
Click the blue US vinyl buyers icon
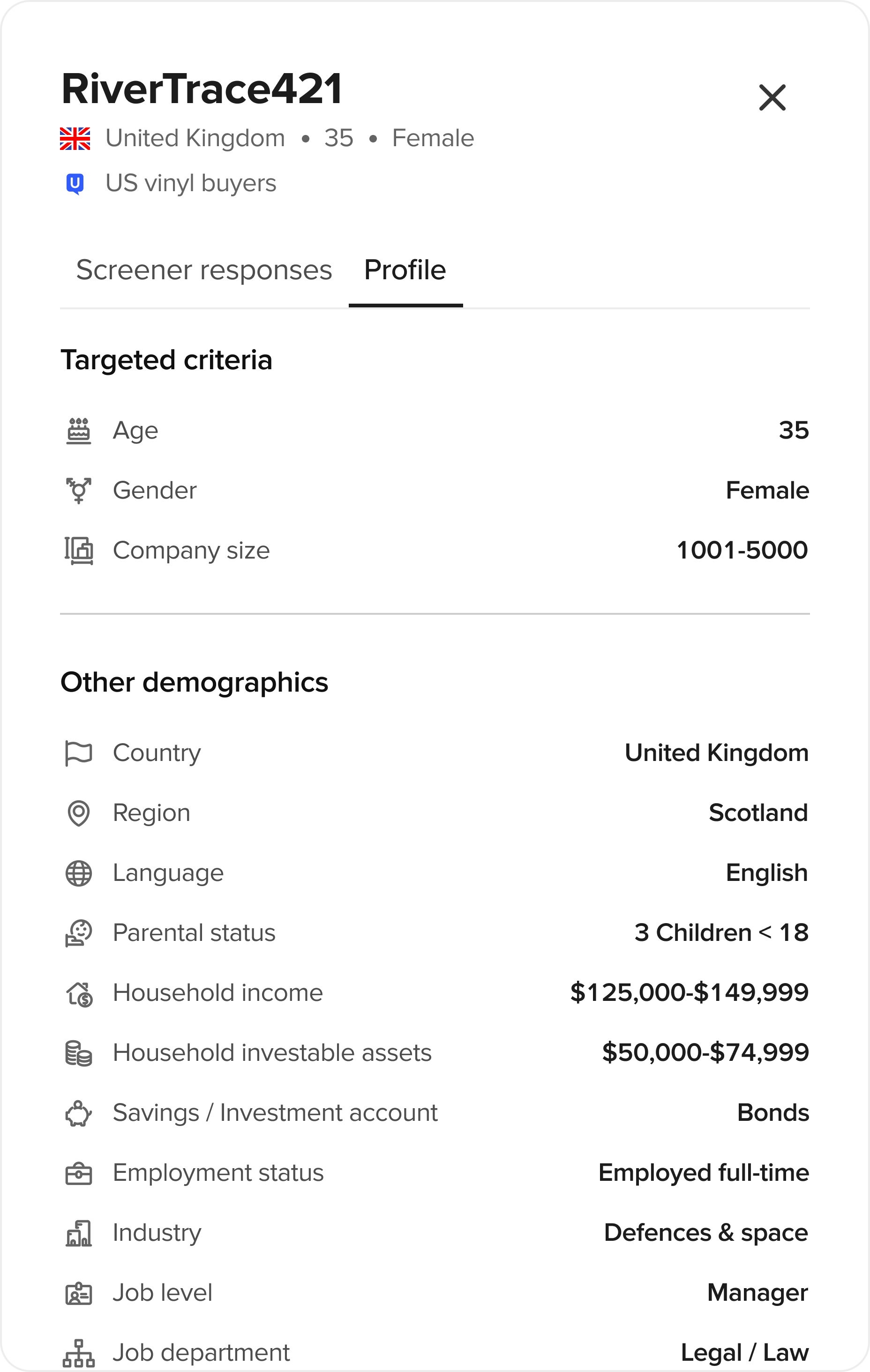coord(75,184)
